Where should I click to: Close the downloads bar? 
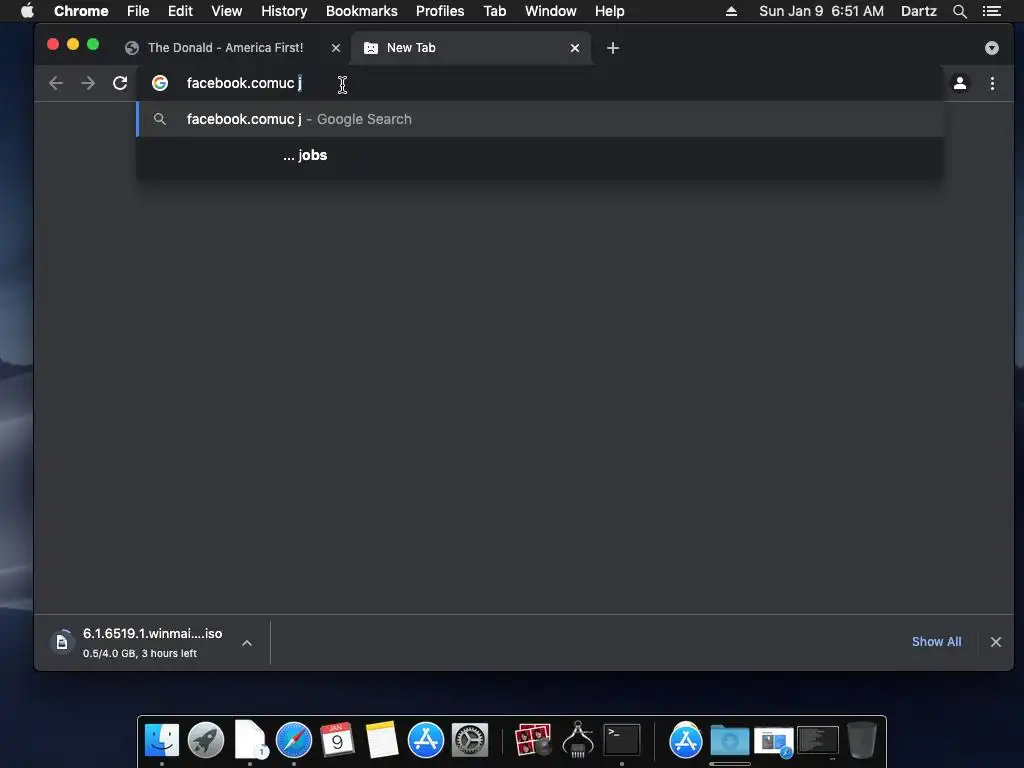click(x=996, y=642)
